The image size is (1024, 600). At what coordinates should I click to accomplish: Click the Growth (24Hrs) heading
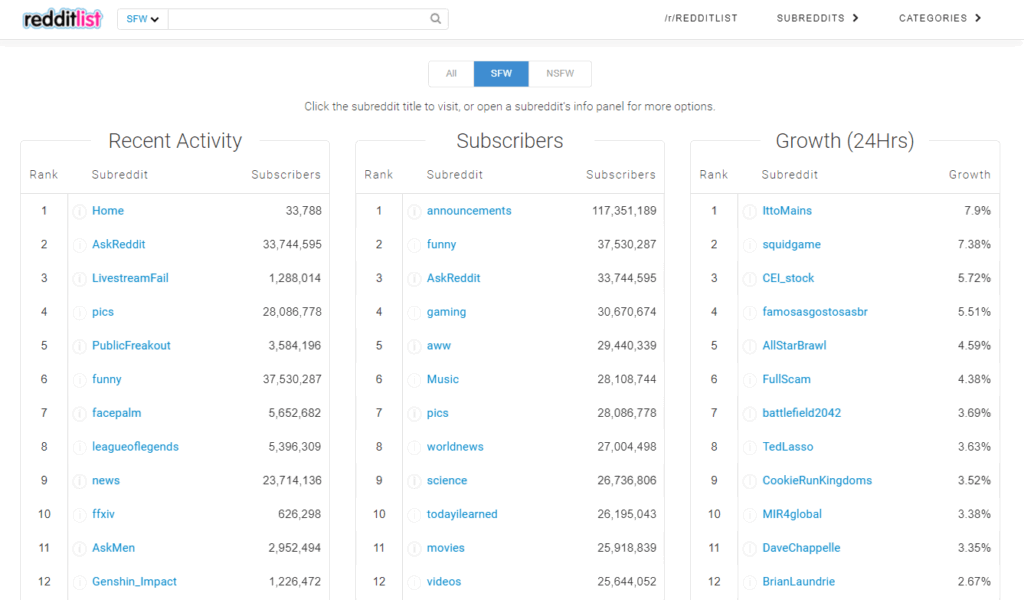pos(844,140)
